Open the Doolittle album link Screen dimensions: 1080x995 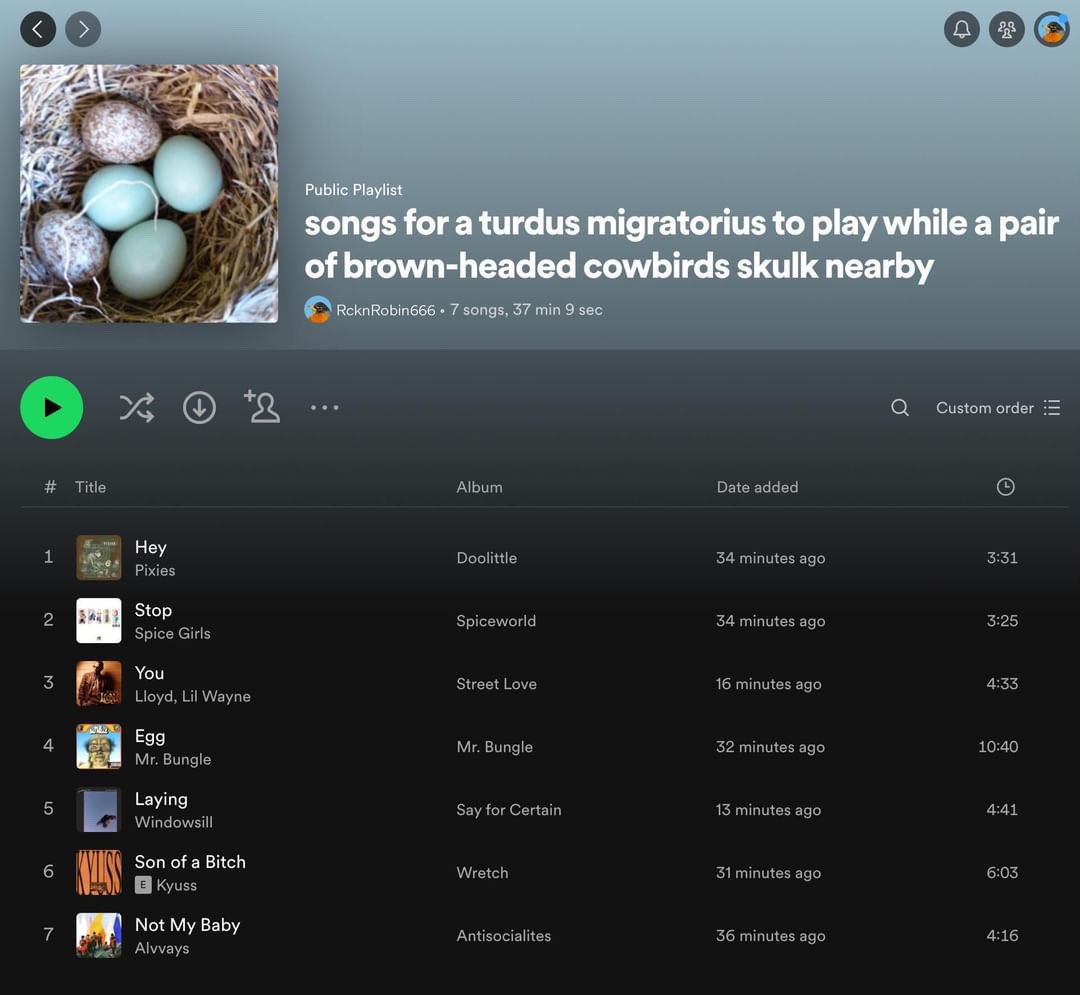(486, 558)
